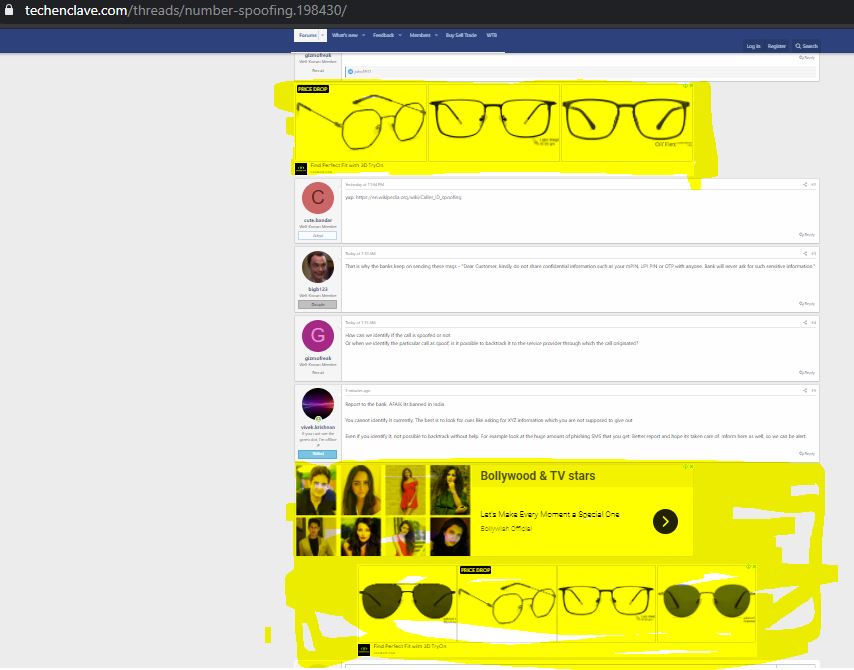The height and width of the screenshot is (670, 854).
Task: Open the Feedback menu
Action: (383, 35)
